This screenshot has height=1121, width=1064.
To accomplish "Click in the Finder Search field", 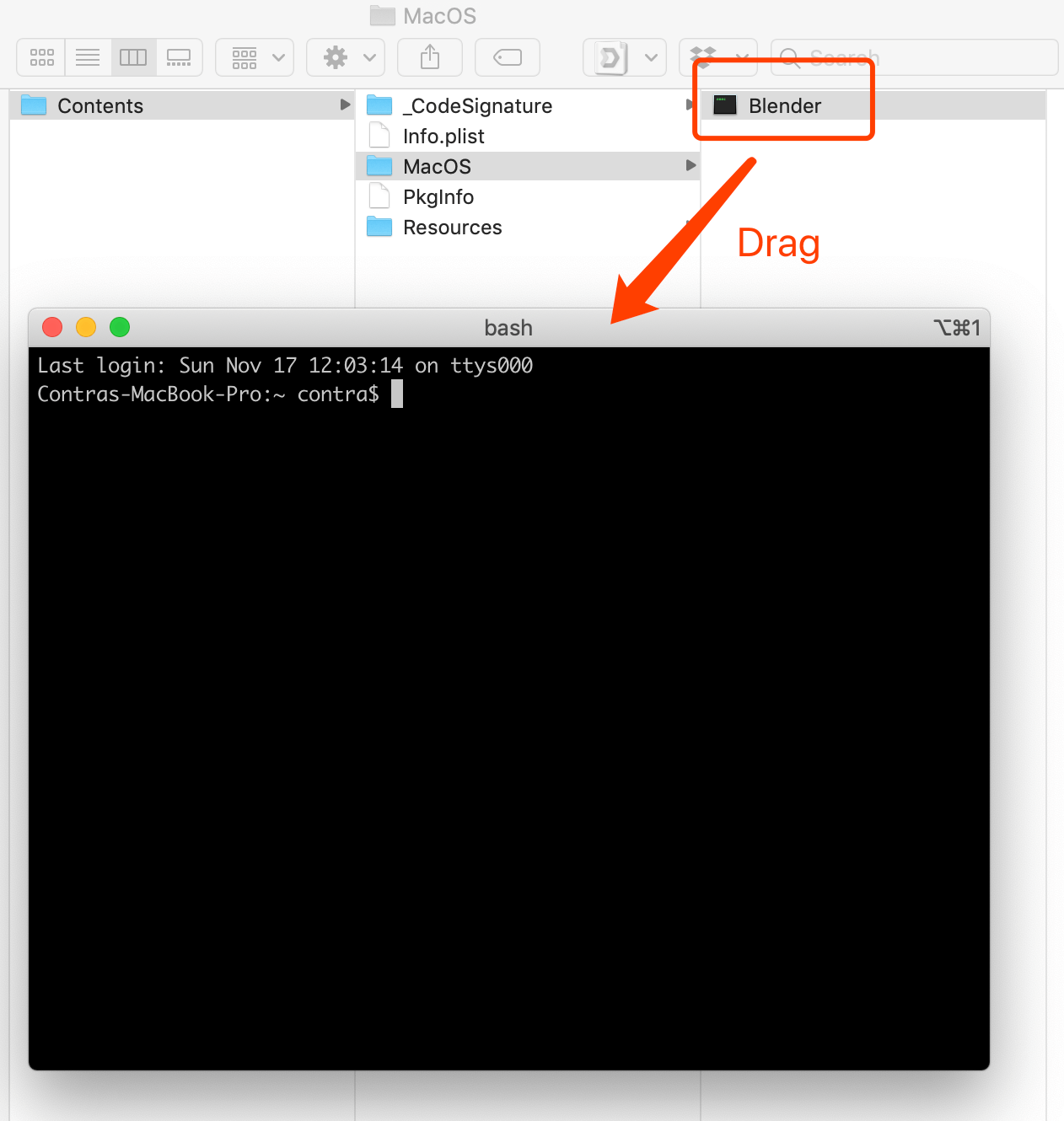I will point(919,57).
